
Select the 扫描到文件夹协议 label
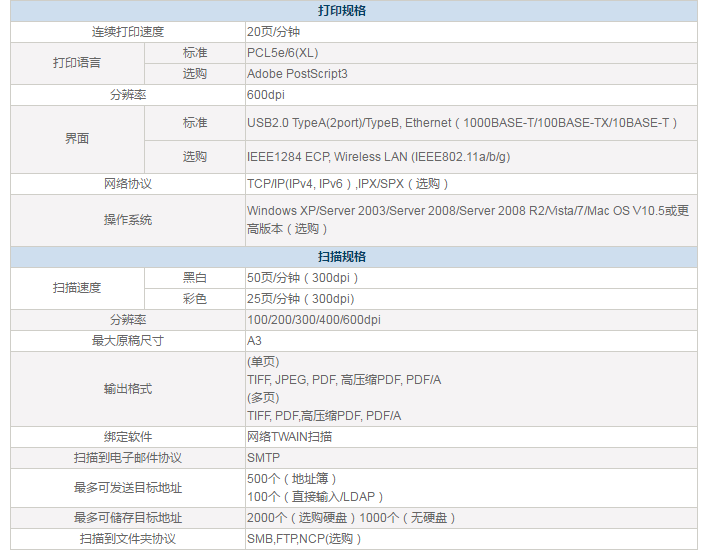click(128, 539)
